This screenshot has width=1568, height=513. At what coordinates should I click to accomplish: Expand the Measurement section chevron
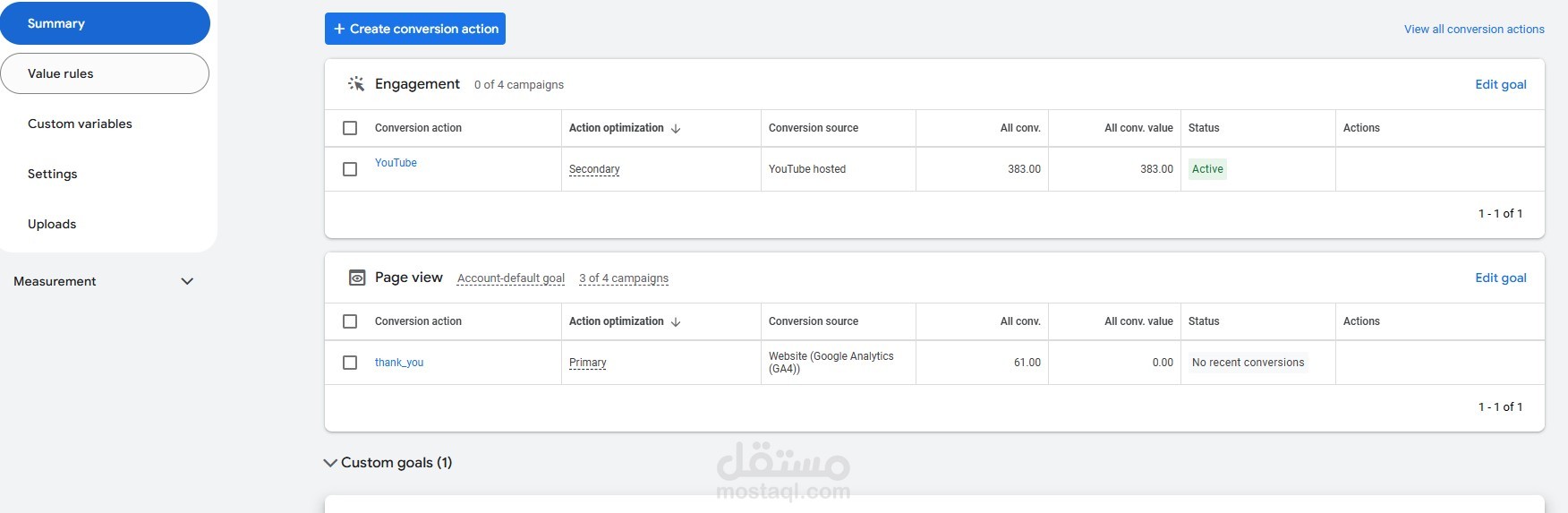(x=187, y=281)
